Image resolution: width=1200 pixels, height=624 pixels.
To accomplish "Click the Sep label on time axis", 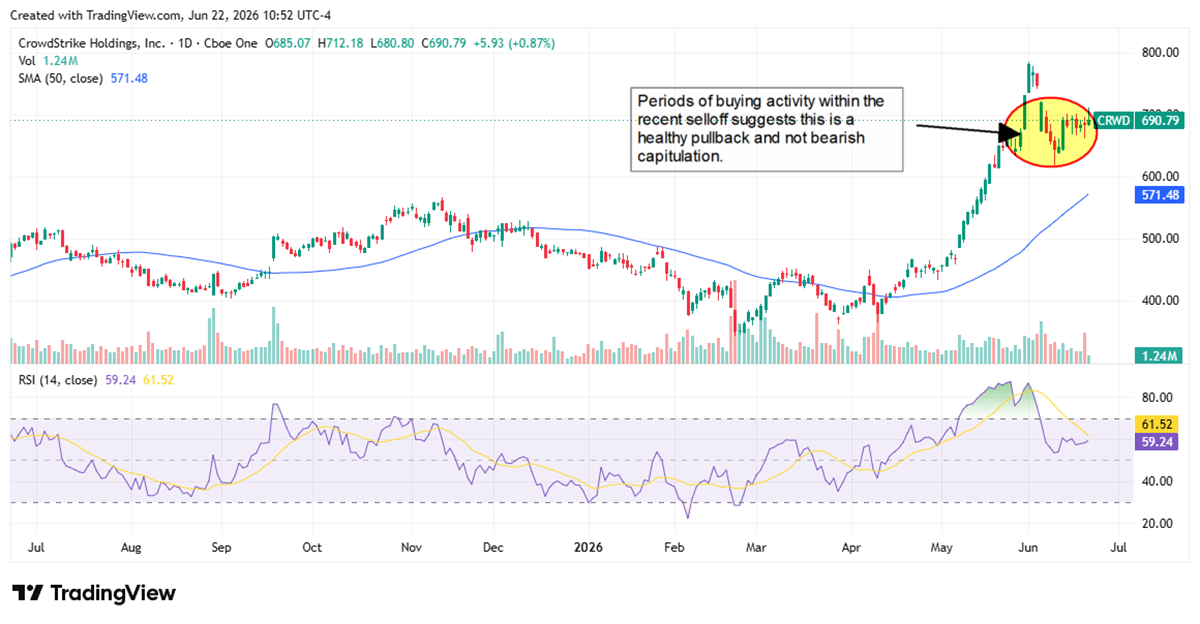I will click(x=222, y=549).
